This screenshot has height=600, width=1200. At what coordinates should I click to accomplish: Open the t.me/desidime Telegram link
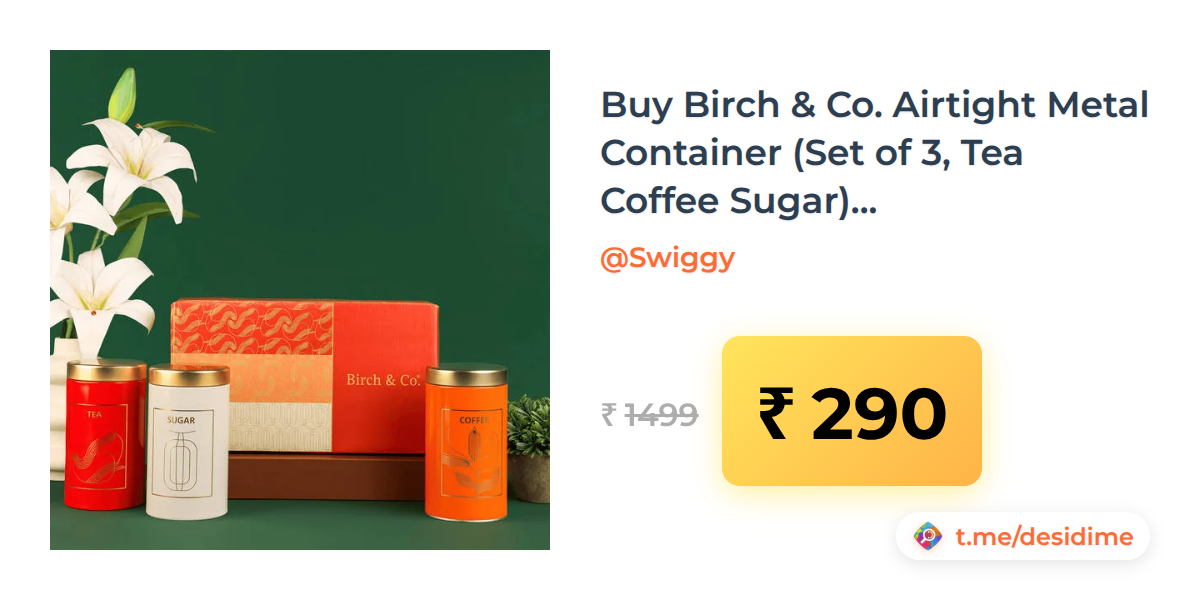(x=1044, y=537)
